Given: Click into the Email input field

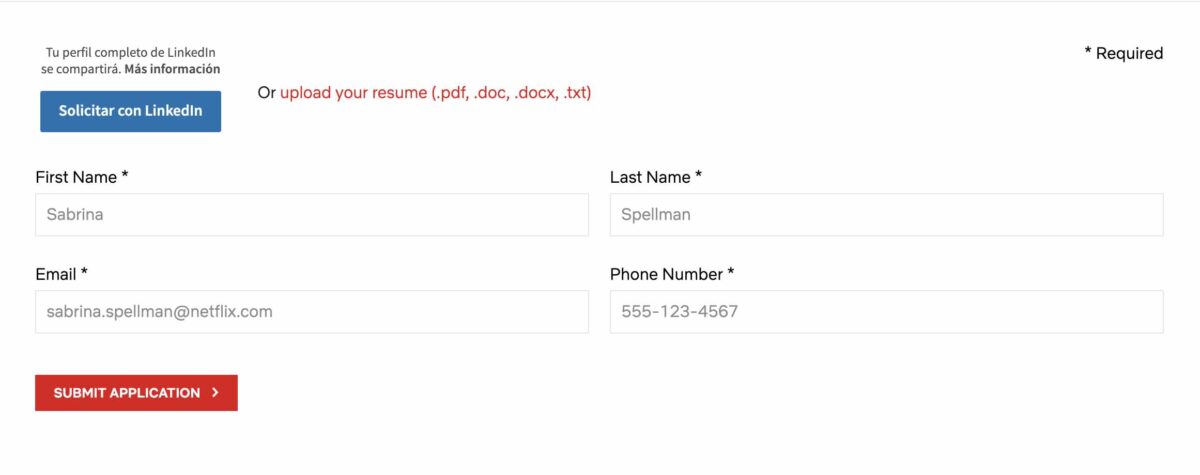Looking at the screenshot, I should pos(311,312).
